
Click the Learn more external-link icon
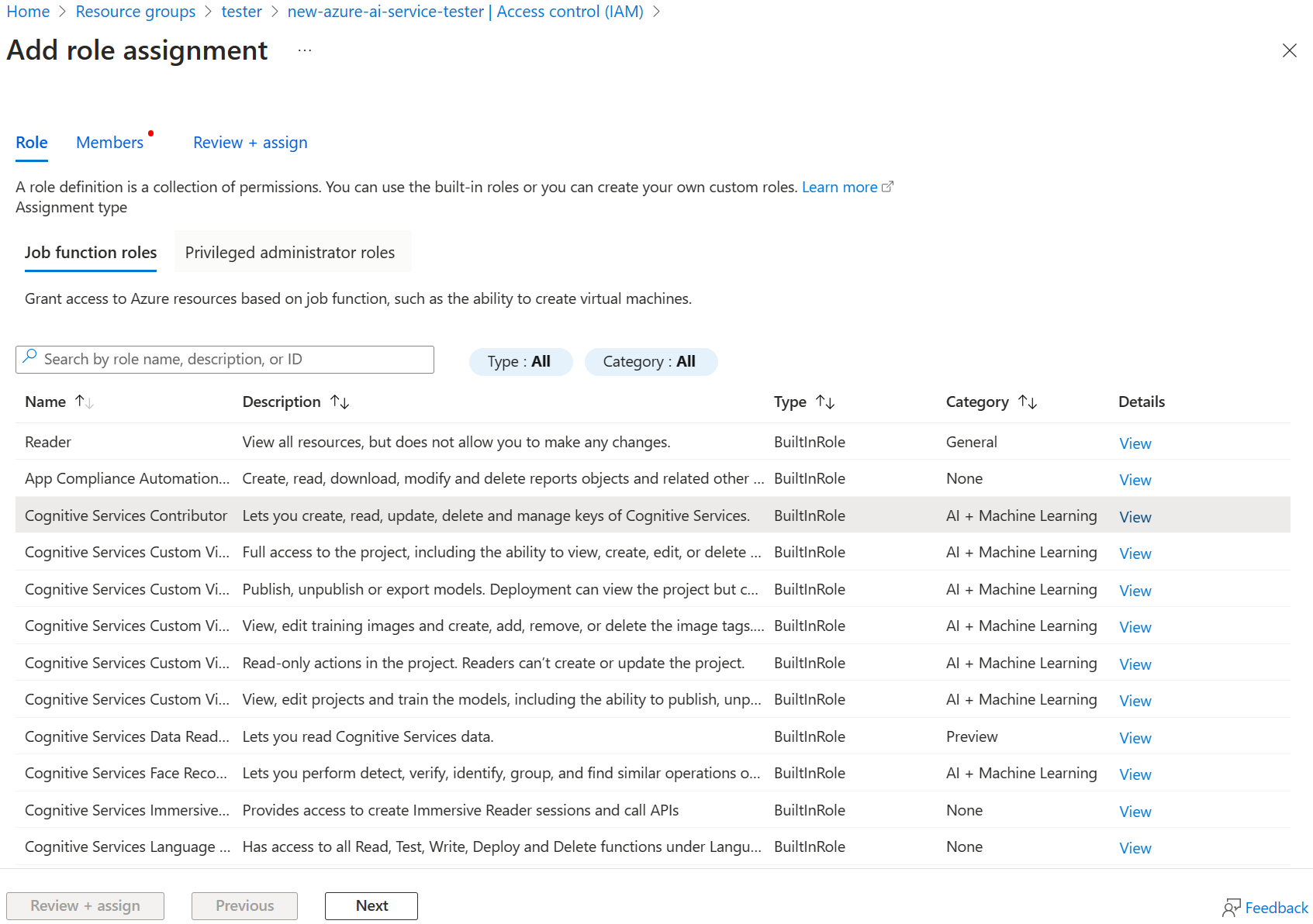click(888, 187)
